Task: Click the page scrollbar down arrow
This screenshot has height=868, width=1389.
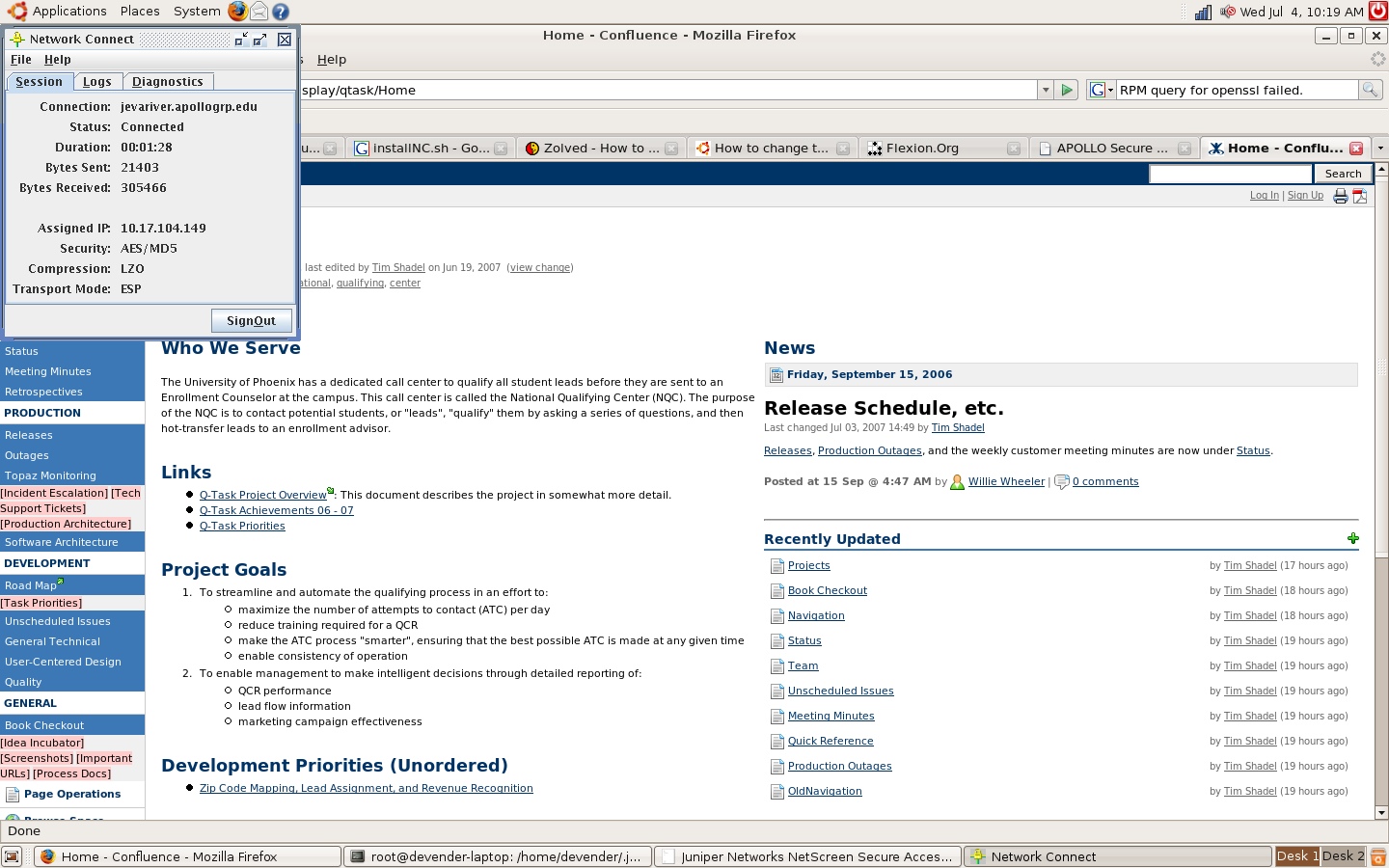Action: click(x=1381, y=812)
